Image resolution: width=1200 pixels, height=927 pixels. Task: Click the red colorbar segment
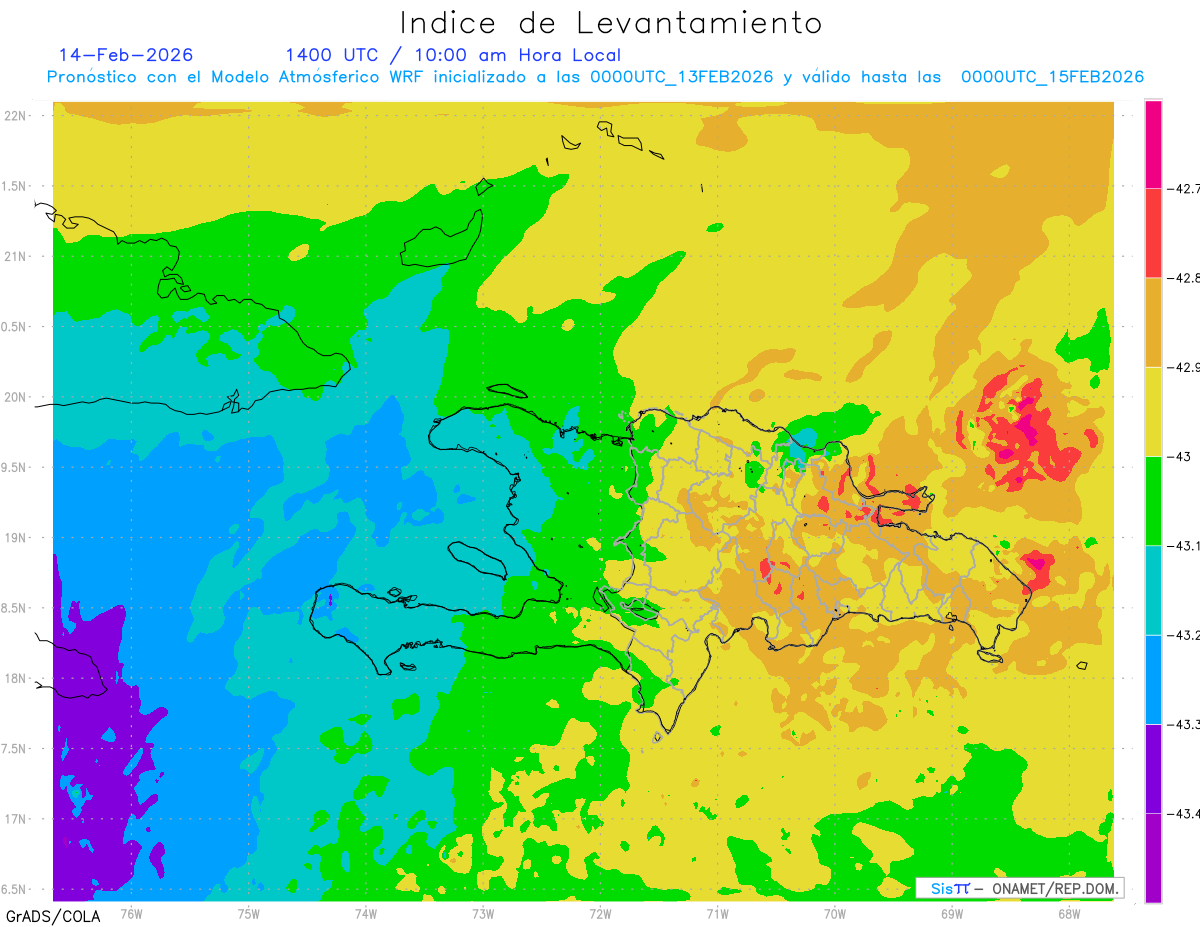coord(1153,233)
